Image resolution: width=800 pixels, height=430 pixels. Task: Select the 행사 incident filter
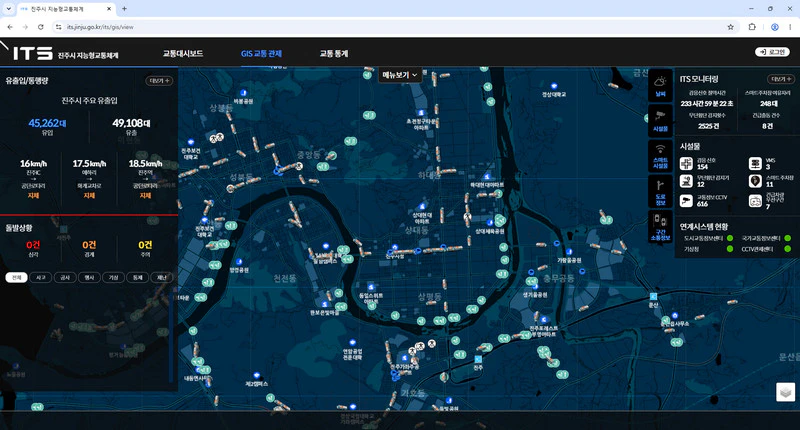point(89,277)
